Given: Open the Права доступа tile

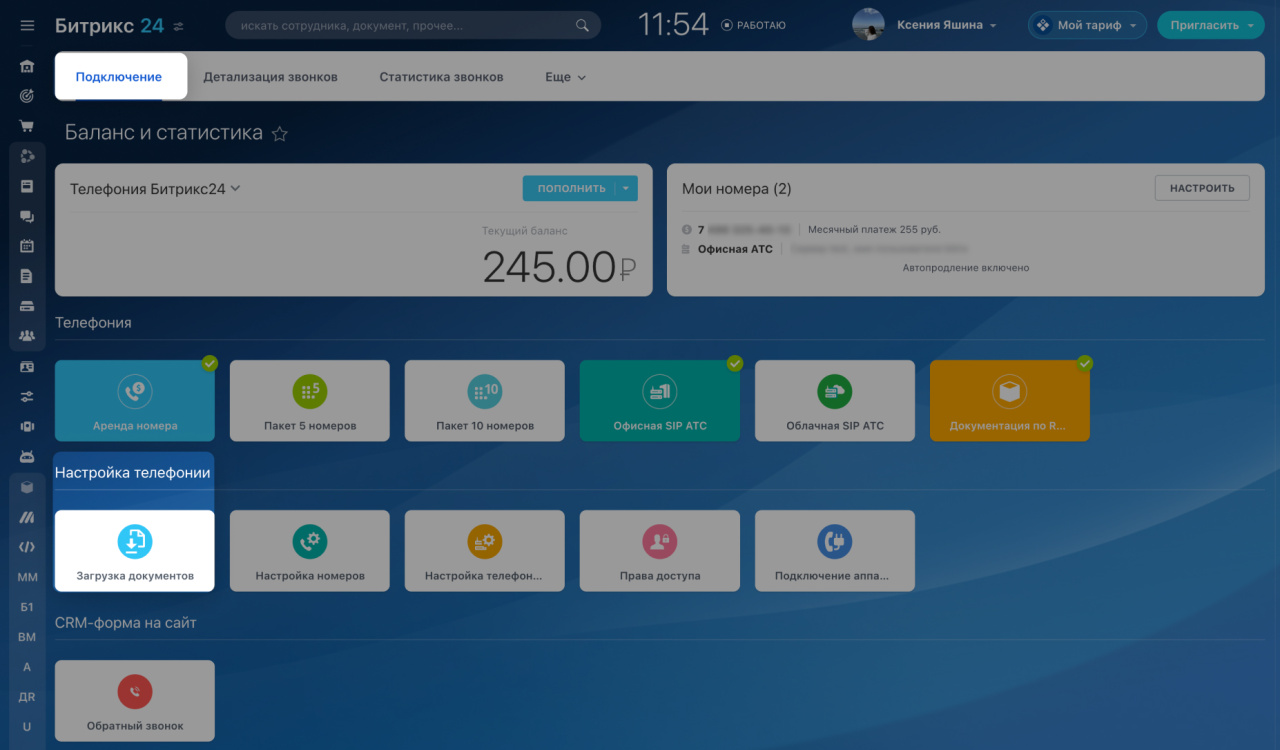Looking at the screenshot, I should 660,551.
